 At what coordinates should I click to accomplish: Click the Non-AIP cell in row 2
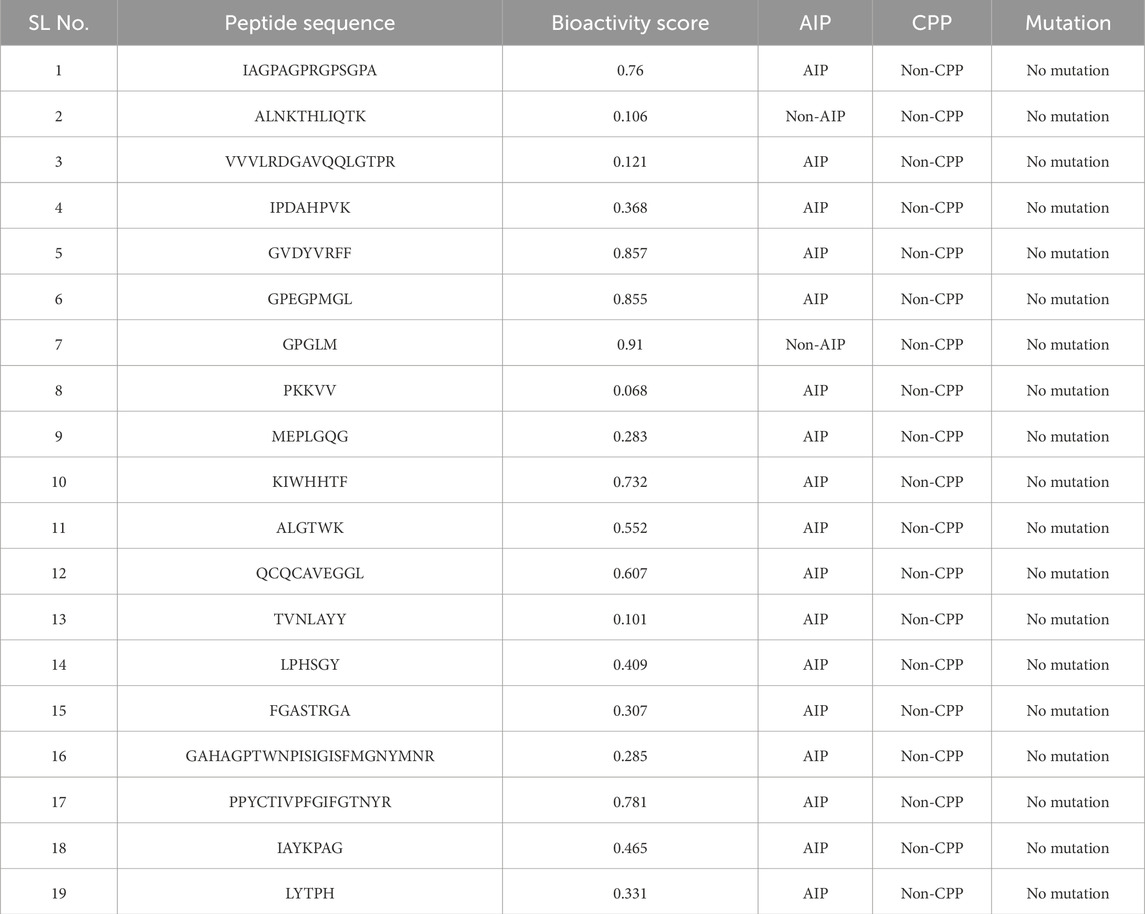tap(815, 117)
